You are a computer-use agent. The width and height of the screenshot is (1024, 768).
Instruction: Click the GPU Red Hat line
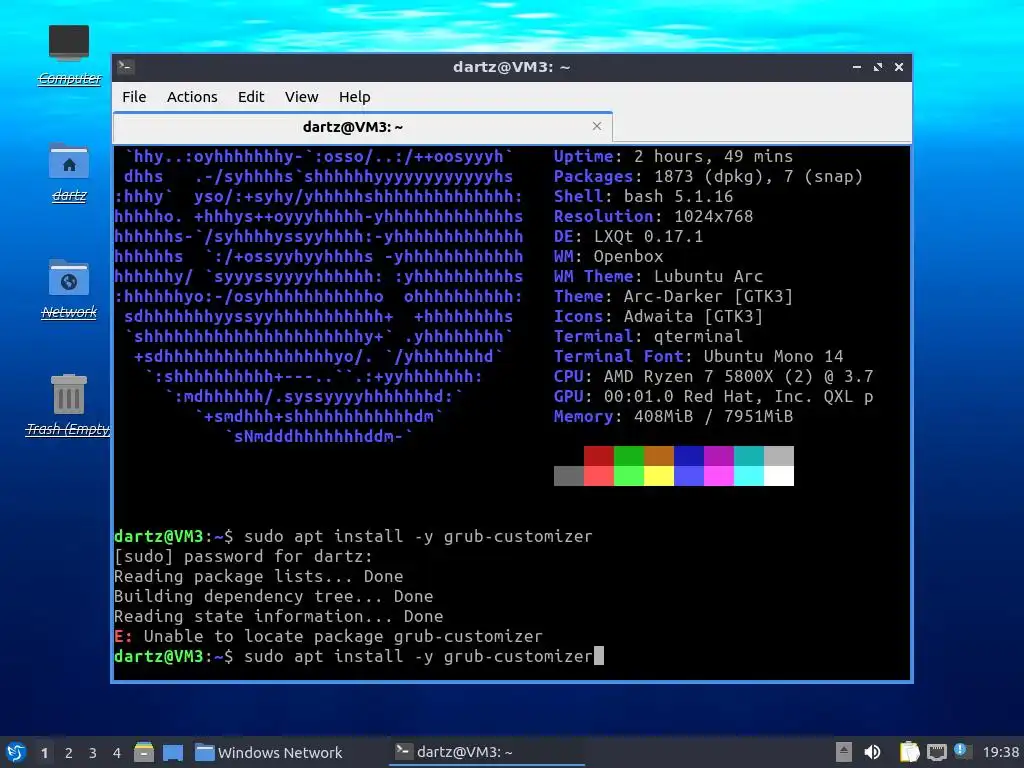(x=714, y=396)
